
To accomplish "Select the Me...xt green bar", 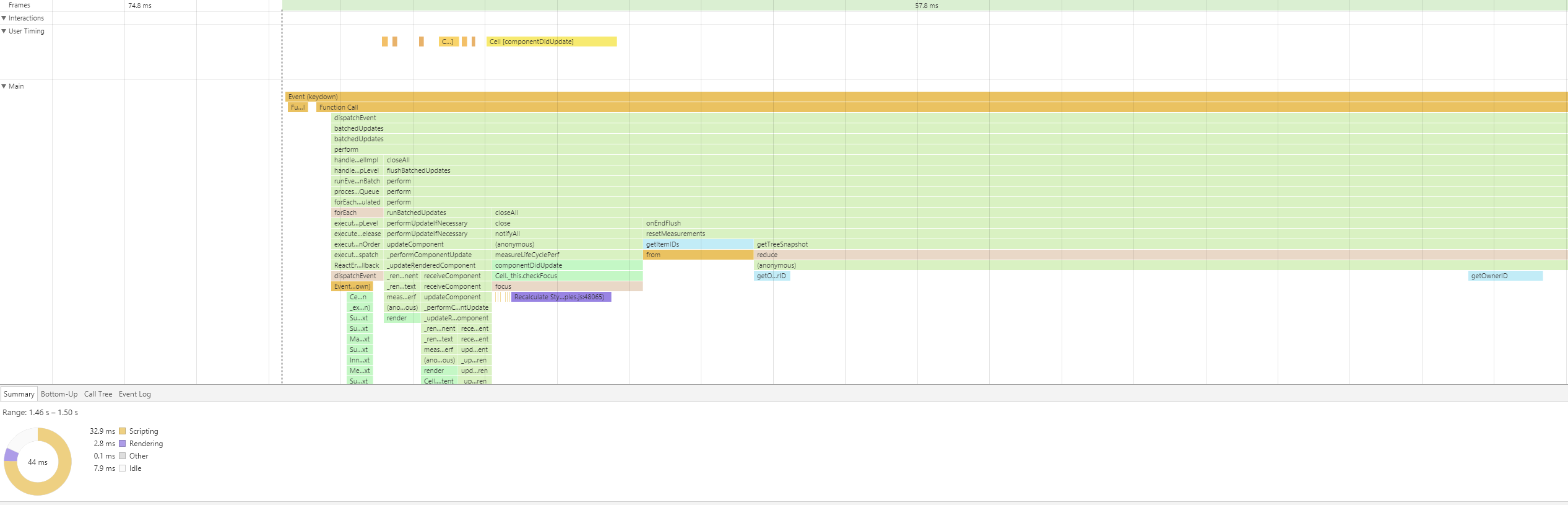I will [360, 371].
